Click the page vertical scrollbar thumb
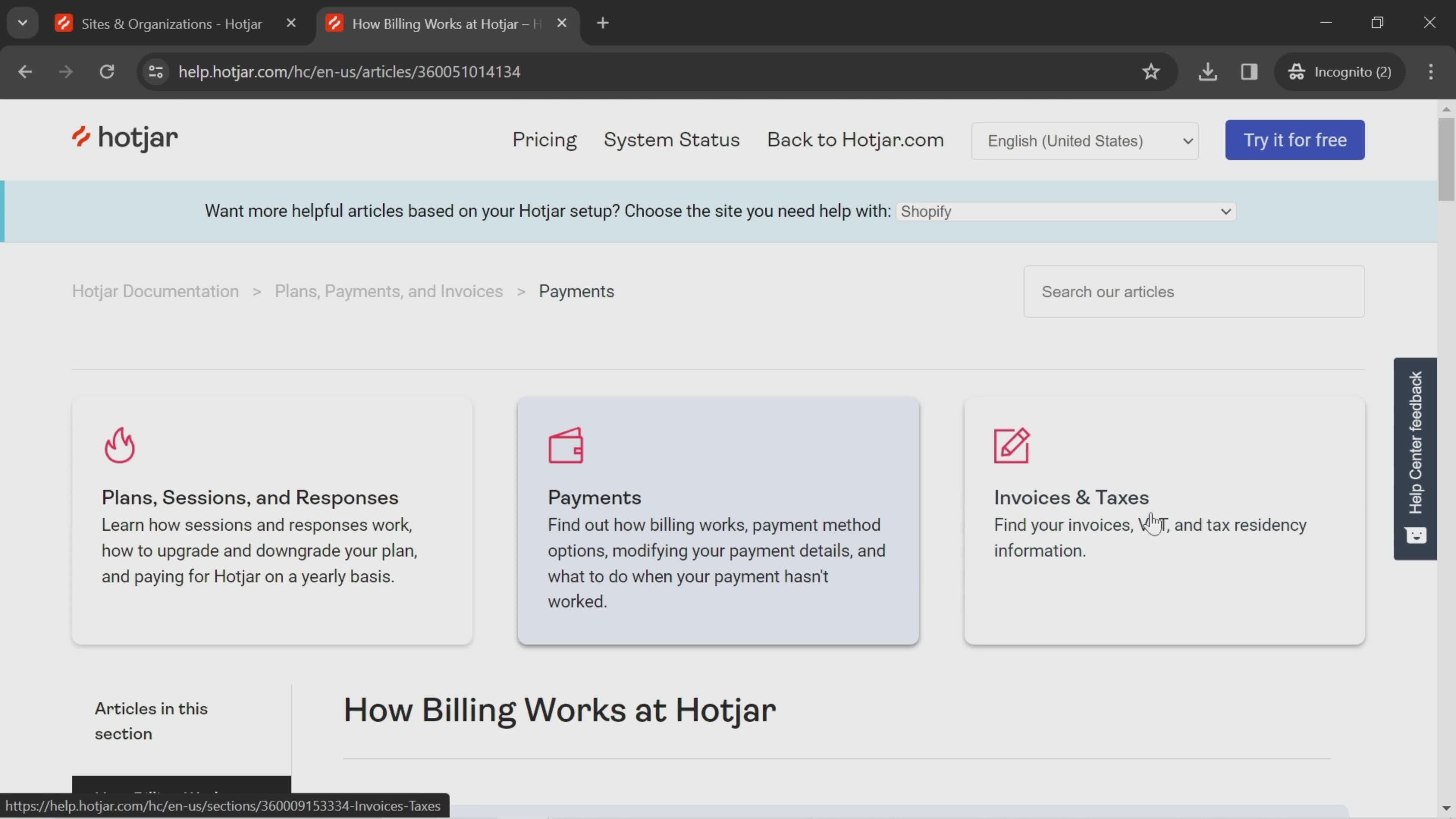This screenshot has height=819, width=1456. tap(1447, 159)
